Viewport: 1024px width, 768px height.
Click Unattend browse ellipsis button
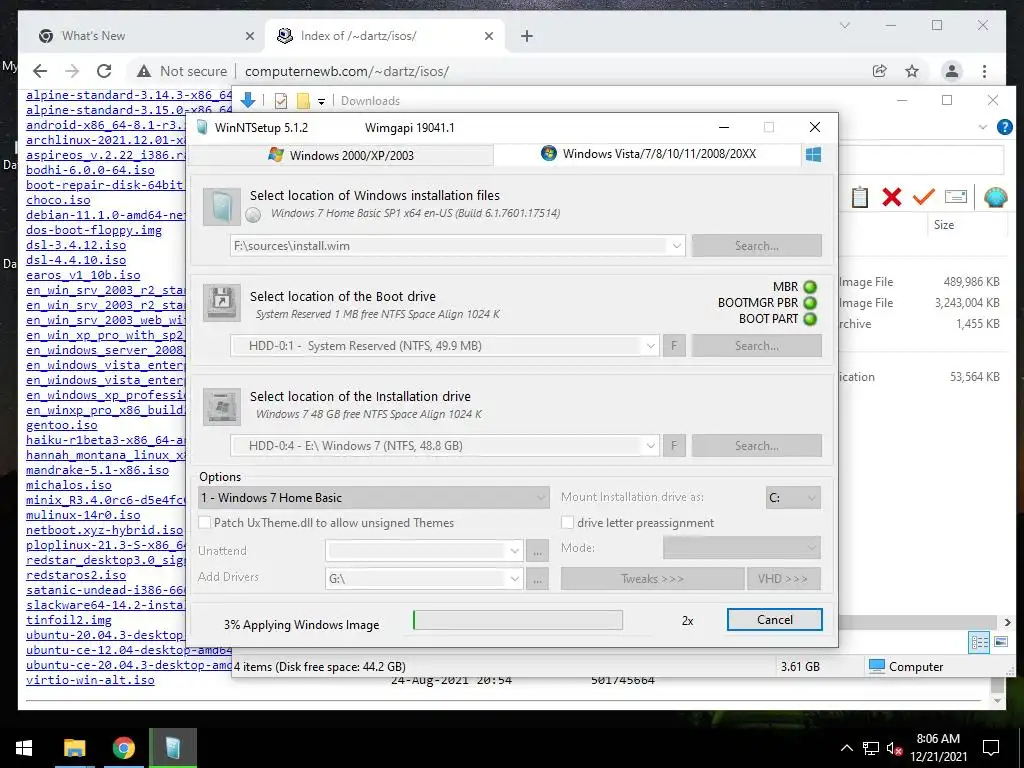(x=537, y=551)
